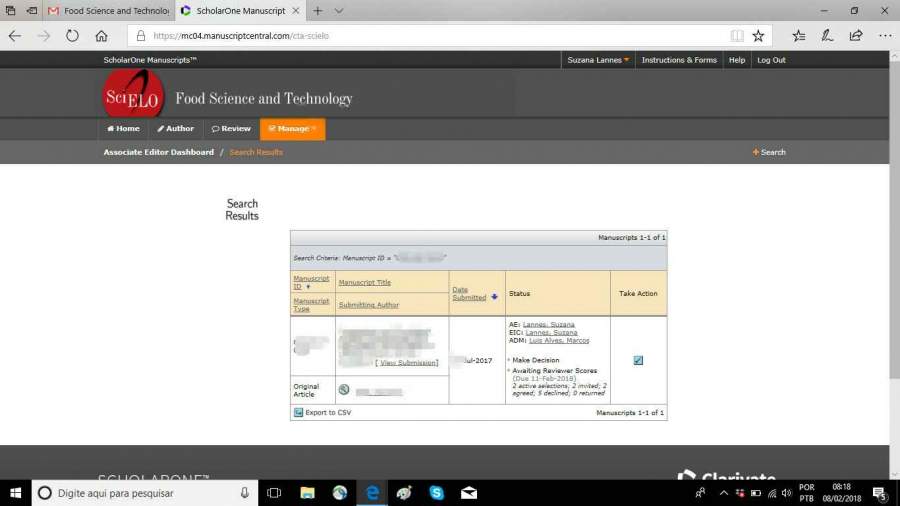This screenshot has height=506, width=900.
Task: Go to the Review menu item
Action: click(x=230, y=129)
